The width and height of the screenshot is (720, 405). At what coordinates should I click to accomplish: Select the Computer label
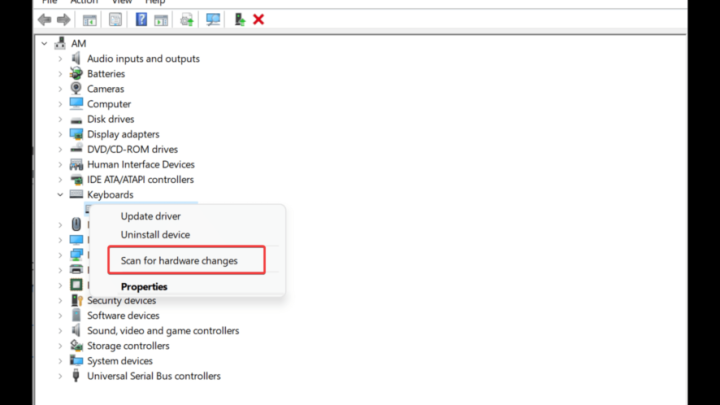[x=109, y=104]
